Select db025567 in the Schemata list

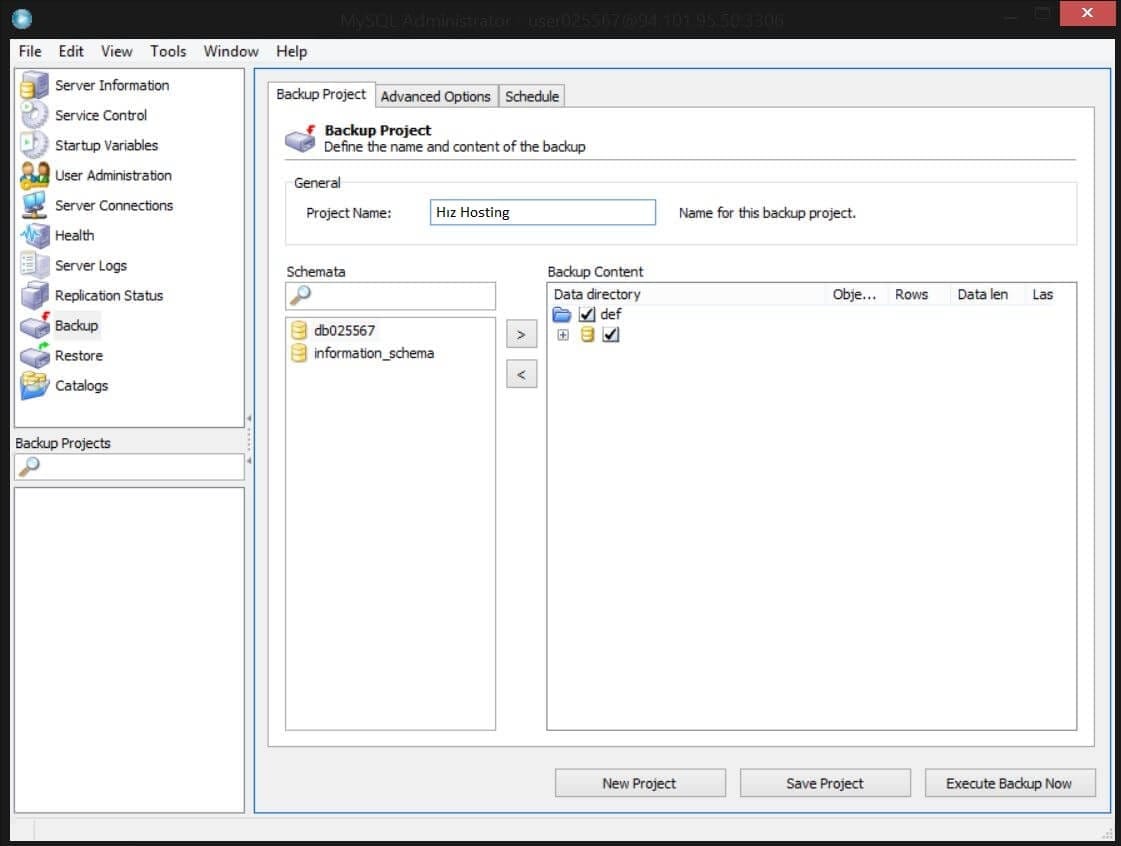click(344, 330)
